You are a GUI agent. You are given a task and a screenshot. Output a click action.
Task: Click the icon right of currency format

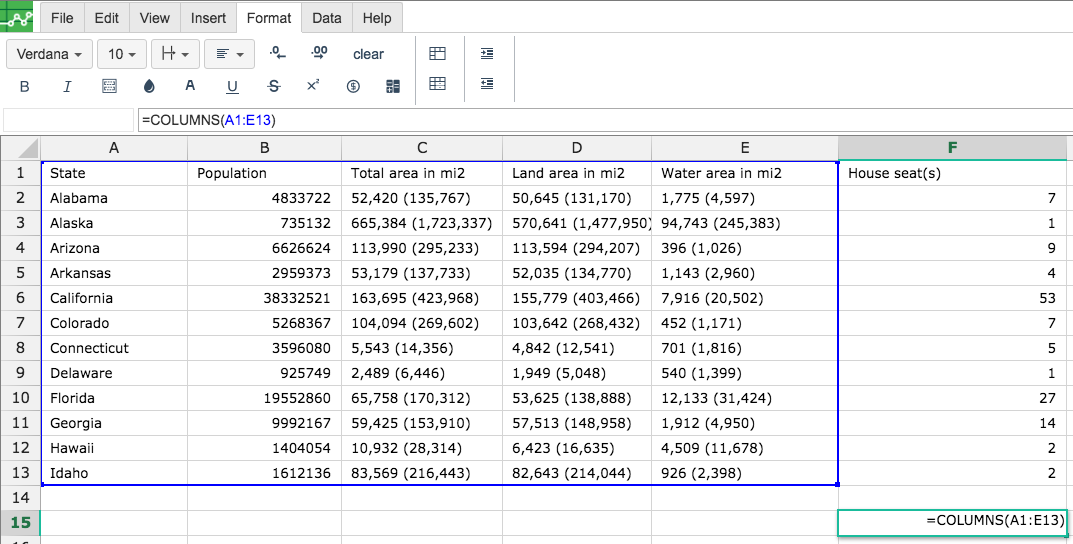coord(393,87)
